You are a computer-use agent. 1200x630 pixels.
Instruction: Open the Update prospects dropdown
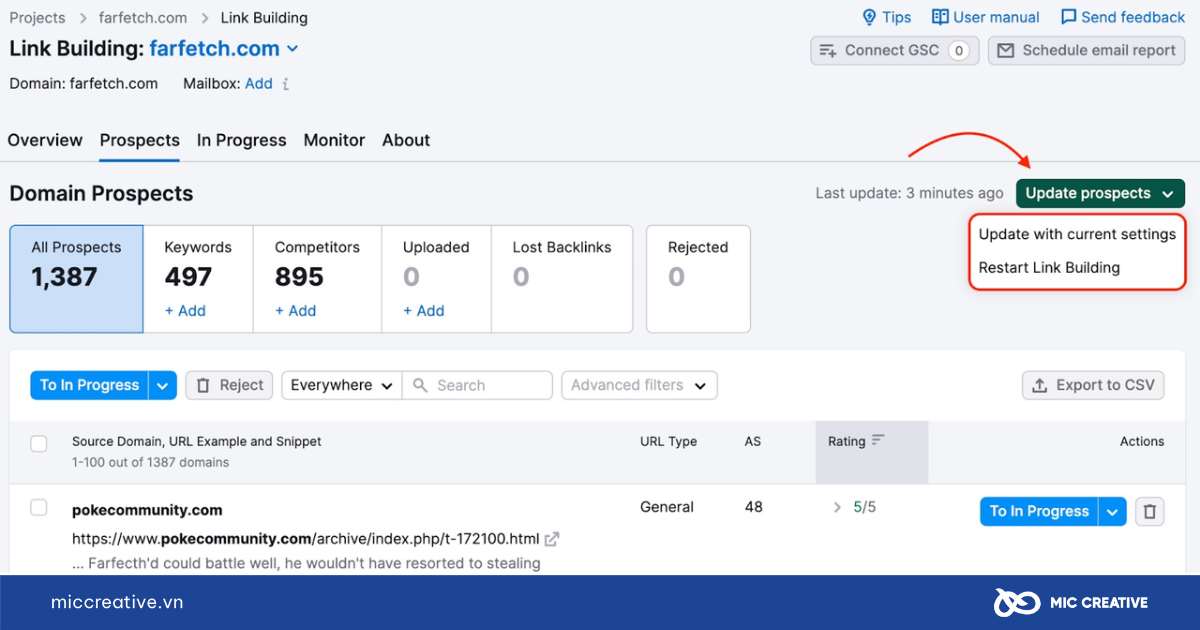(x=1100, y=193)
